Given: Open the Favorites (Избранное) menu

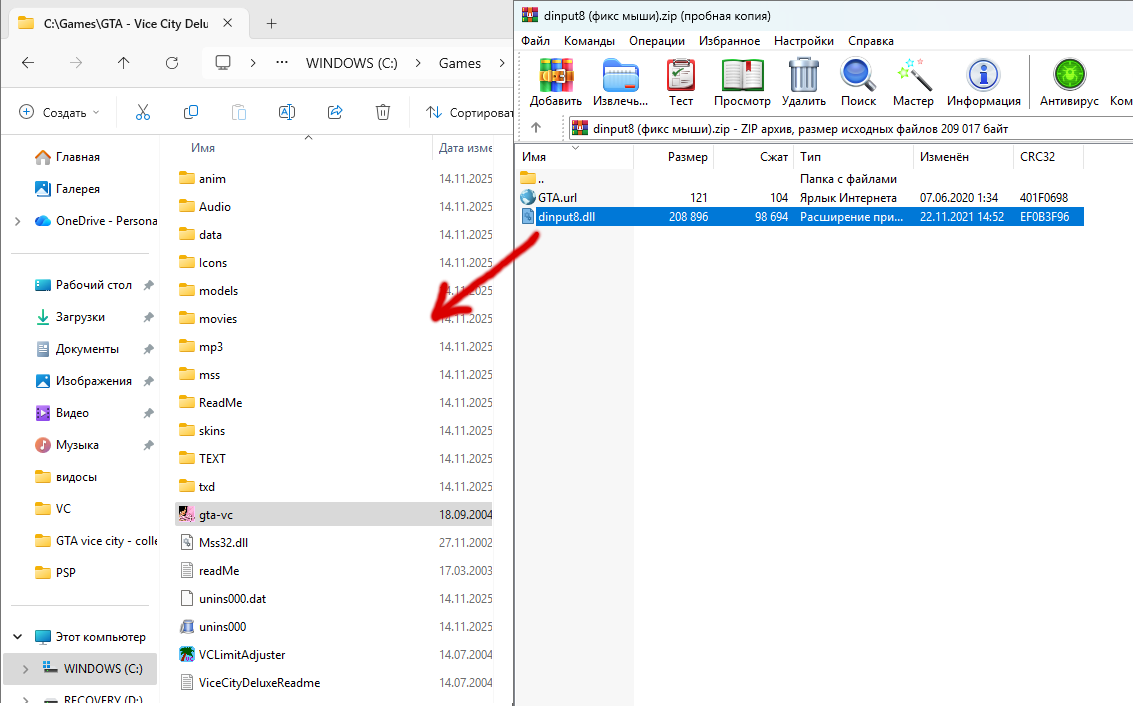Looking at the screenshot, I should [729, 40].
